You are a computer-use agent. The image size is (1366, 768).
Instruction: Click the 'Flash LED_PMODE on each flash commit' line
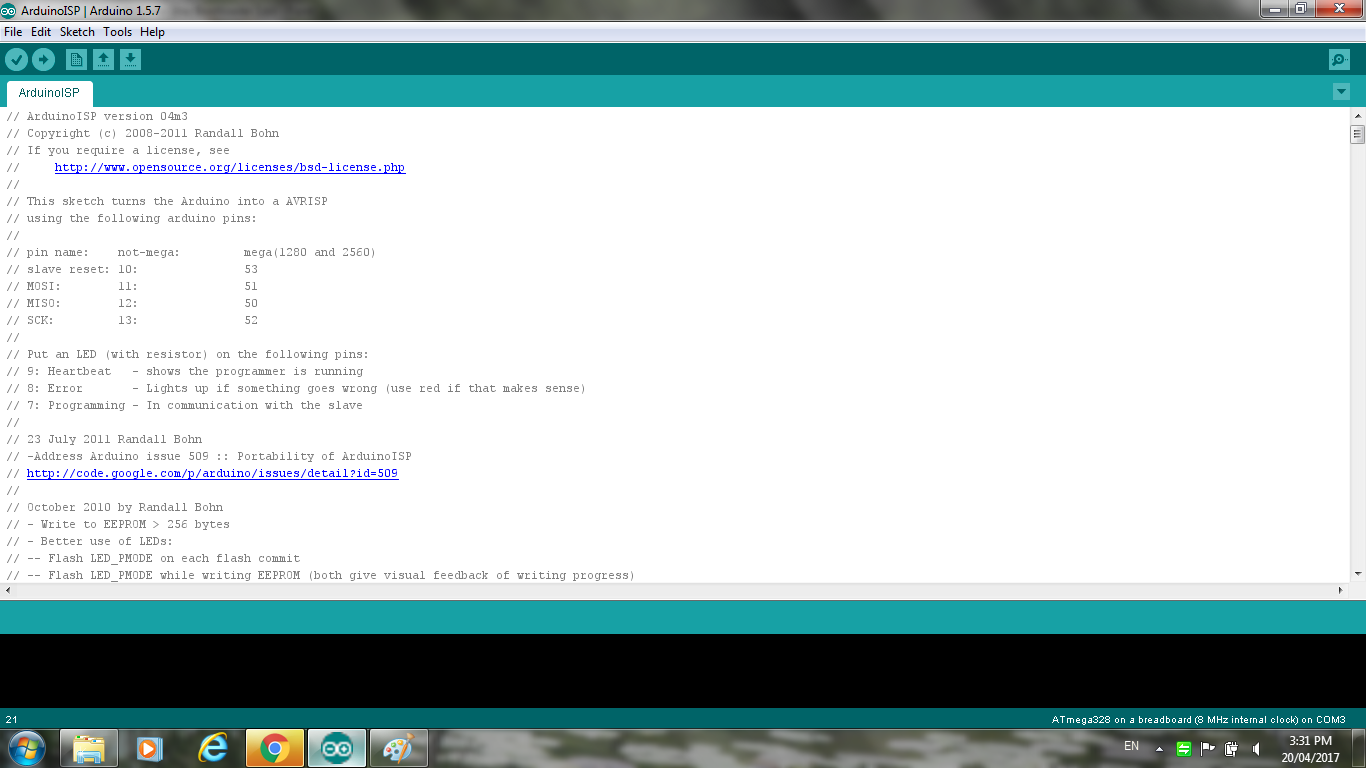[x=153, y=558]
